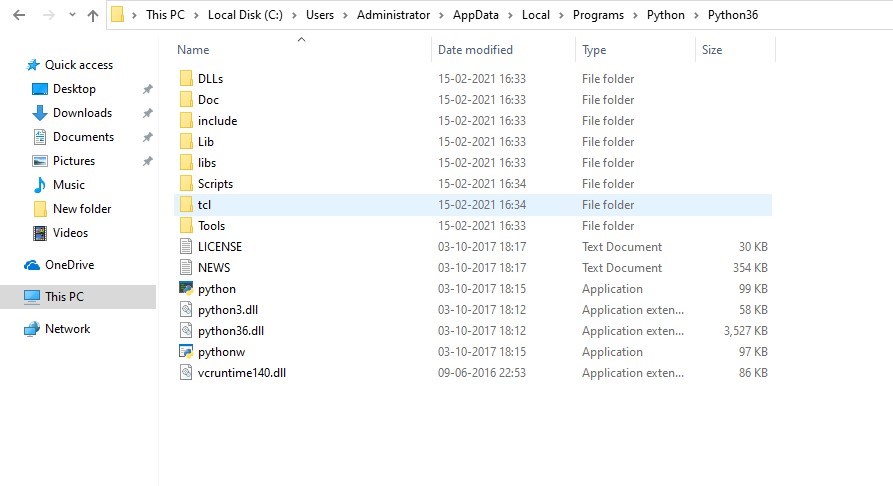
Task: Select This PC in address breadcrumb
Action: [165, 15]
